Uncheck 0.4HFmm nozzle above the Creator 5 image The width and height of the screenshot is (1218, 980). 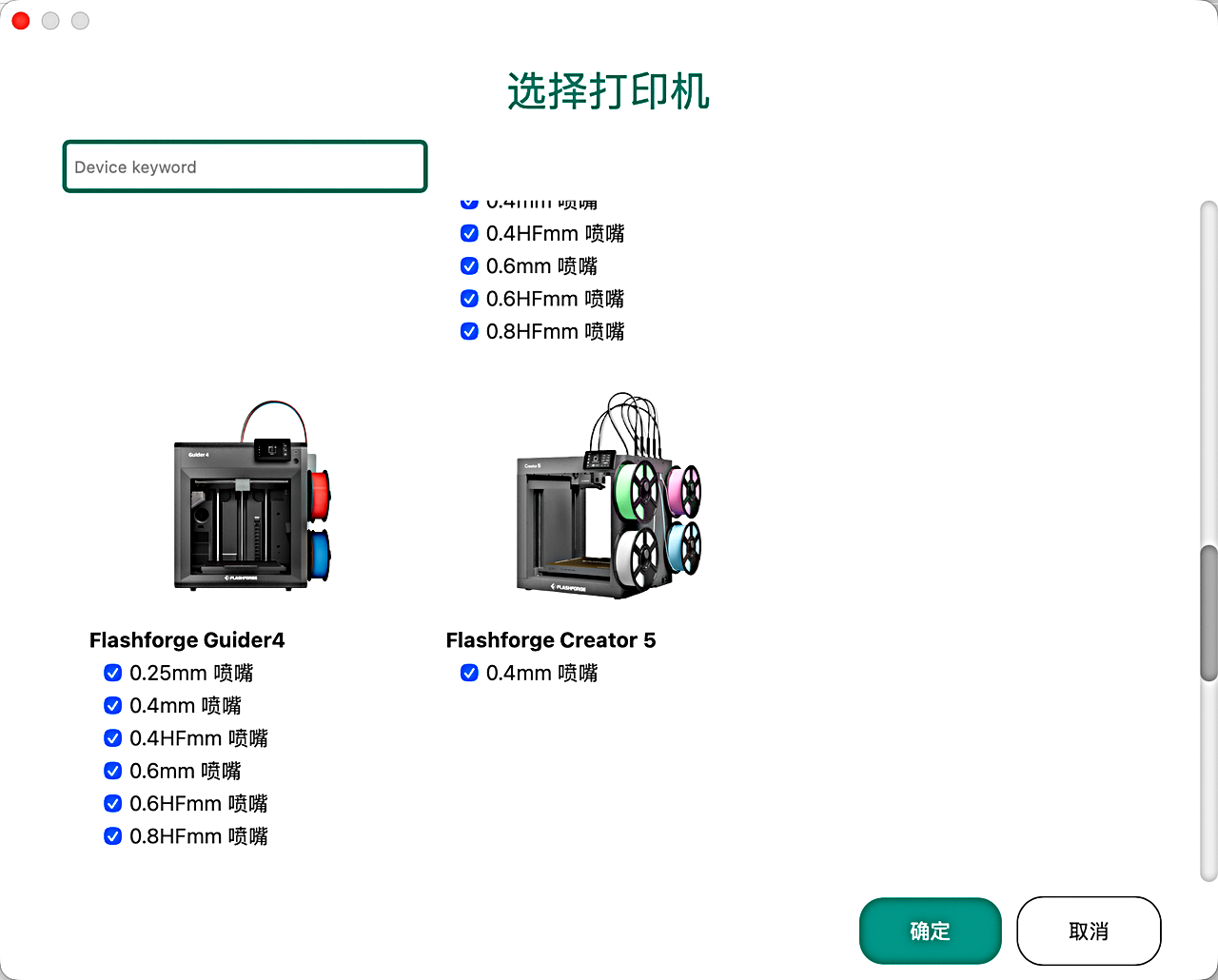click(469, 233)
